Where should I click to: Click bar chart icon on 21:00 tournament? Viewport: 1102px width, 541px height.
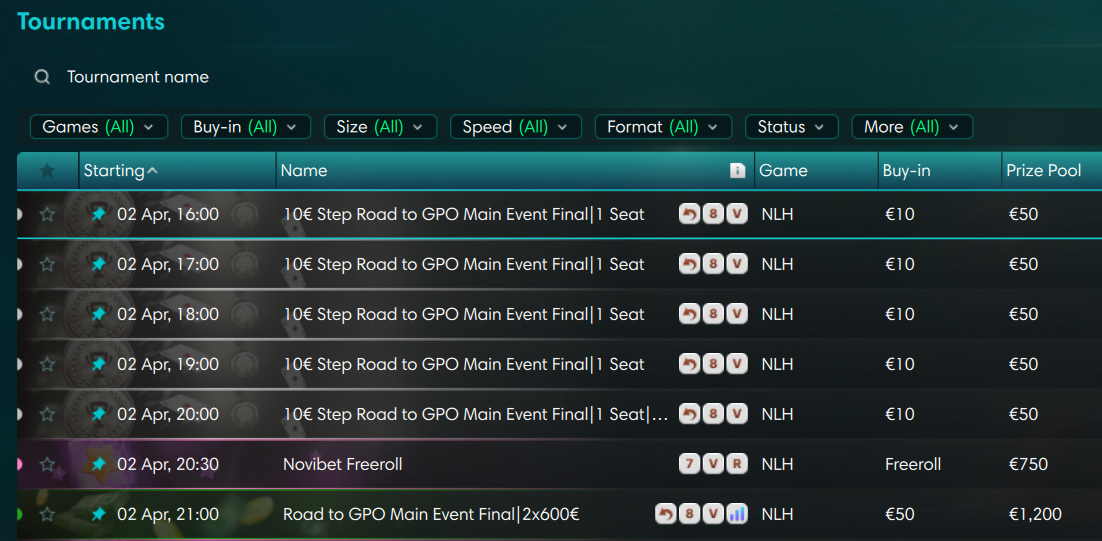point(737,514)
